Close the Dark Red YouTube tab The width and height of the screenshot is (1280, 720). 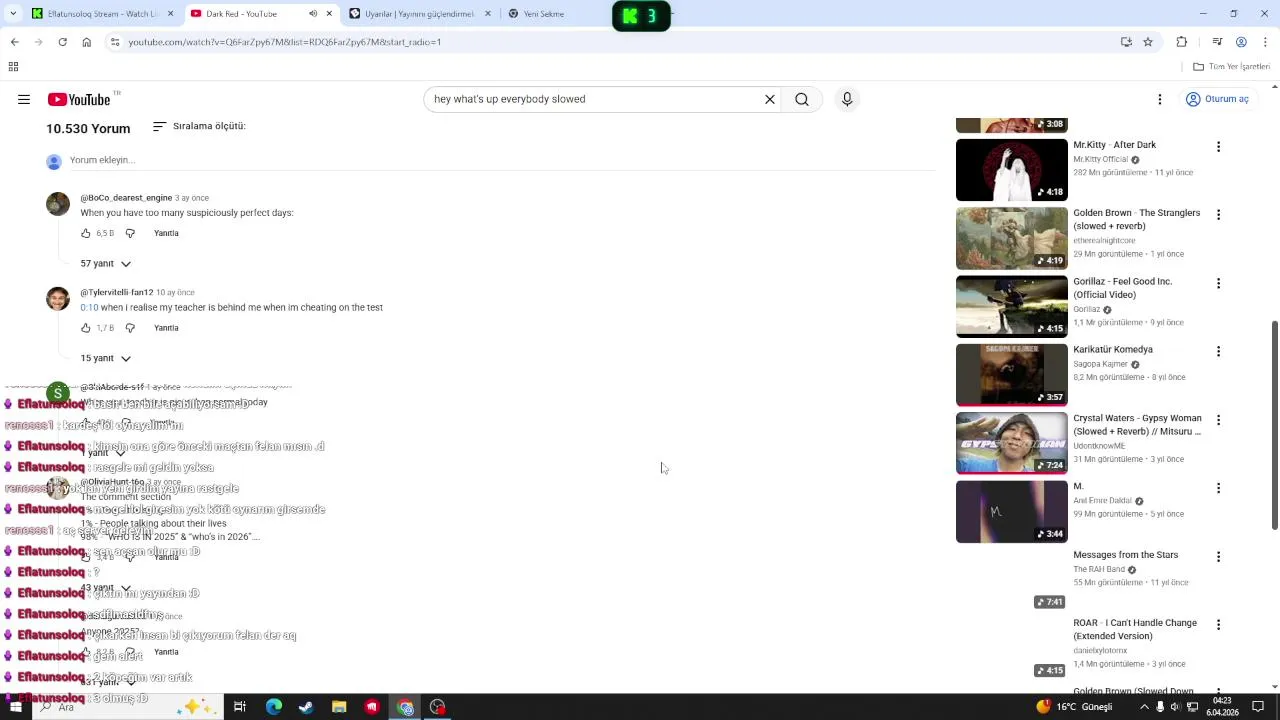click(329, 14)
